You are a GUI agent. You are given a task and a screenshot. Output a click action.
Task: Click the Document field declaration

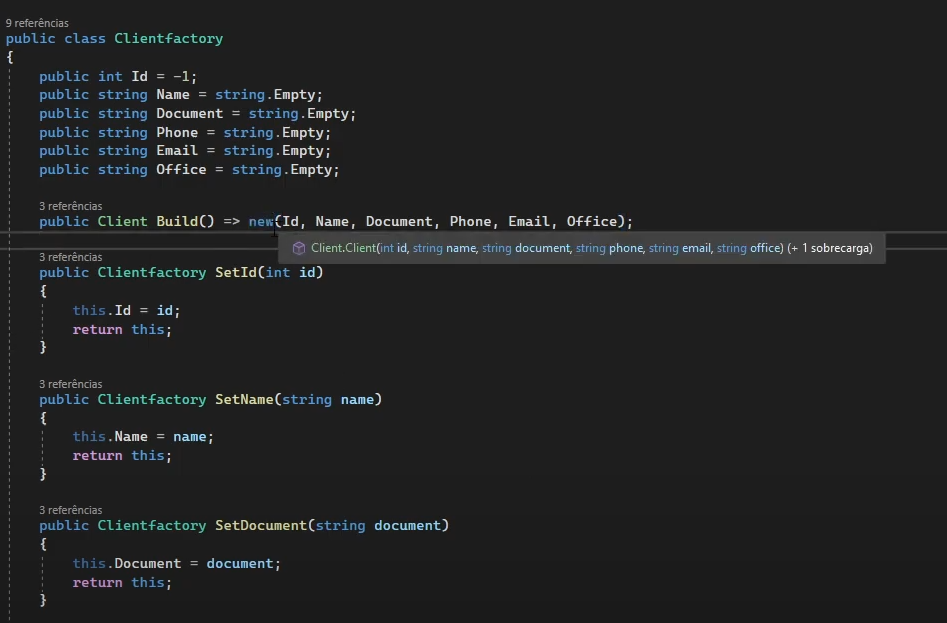coord(188,113)
